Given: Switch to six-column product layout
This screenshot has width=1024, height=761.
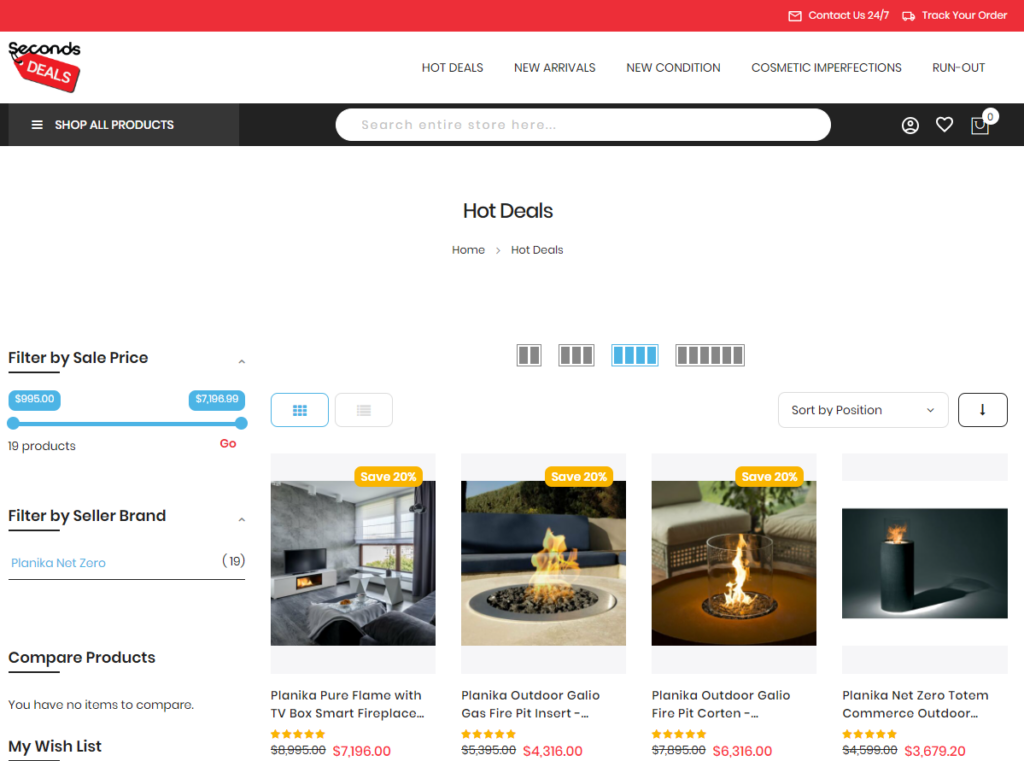Looking at the screenshot, I should pyautogui.click(x=710, y=355).
